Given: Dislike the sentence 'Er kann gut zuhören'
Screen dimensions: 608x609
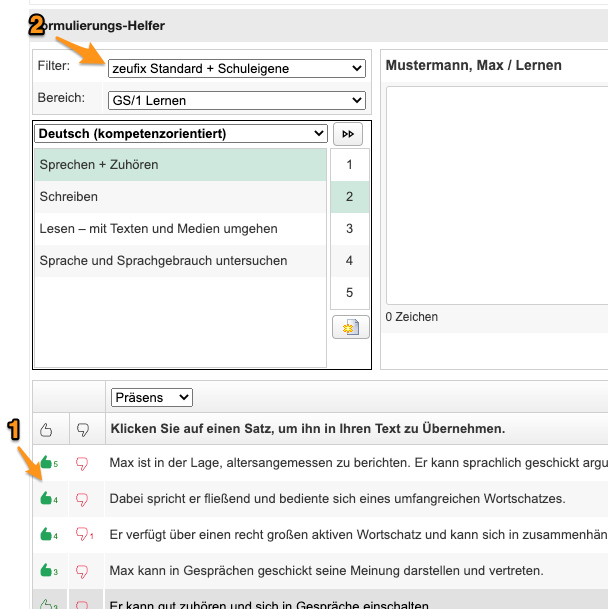Looking at the screenshot, I should 82,605.
